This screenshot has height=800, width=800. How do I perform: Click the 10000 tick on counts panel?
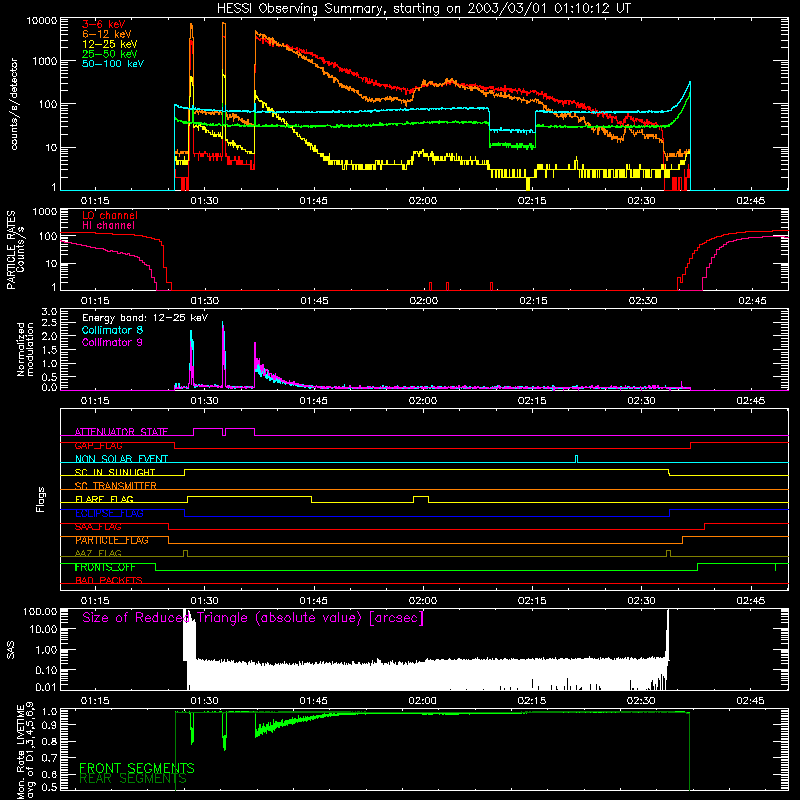(x=42, y=21)
